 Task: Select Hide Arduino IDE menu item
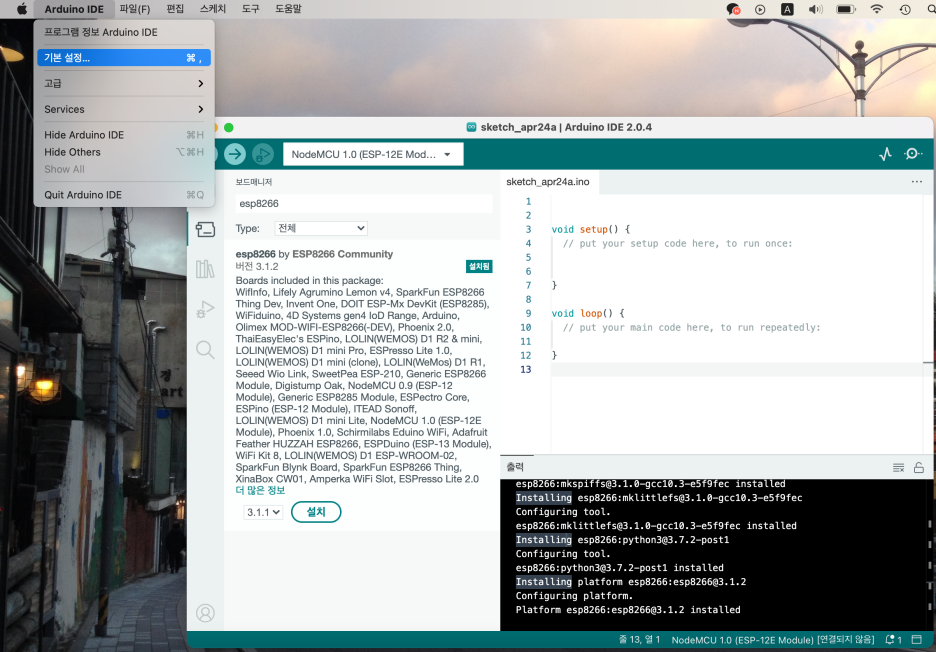(x=124, y=135)
